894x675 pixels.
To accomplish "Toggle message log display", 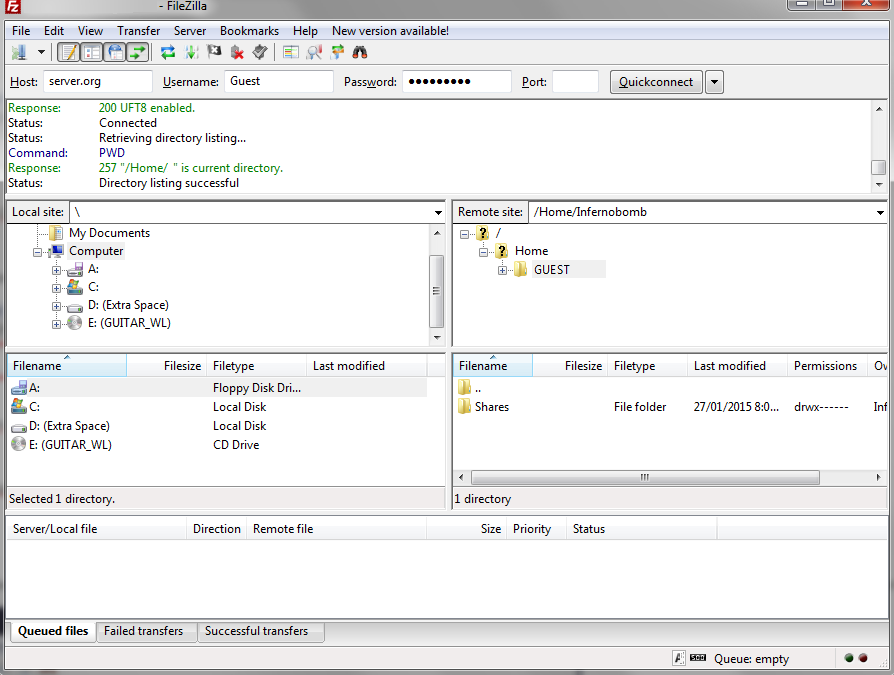I will (70, 52).
